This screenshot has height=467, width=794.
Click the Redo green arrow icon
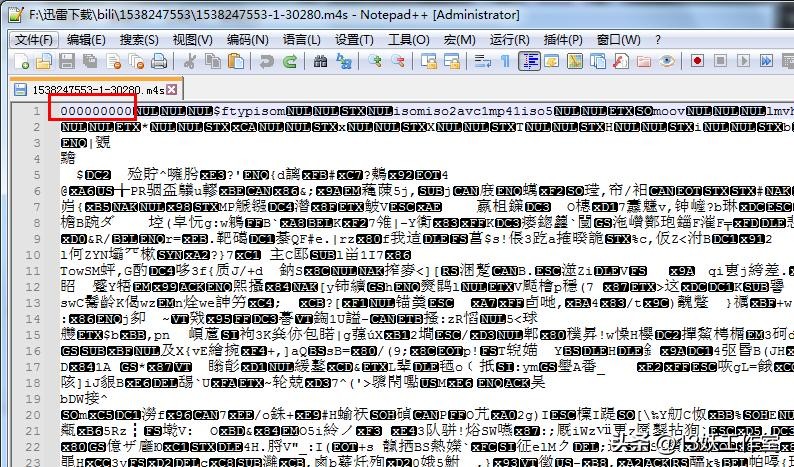pyautogui.click(x=284, y=62)
